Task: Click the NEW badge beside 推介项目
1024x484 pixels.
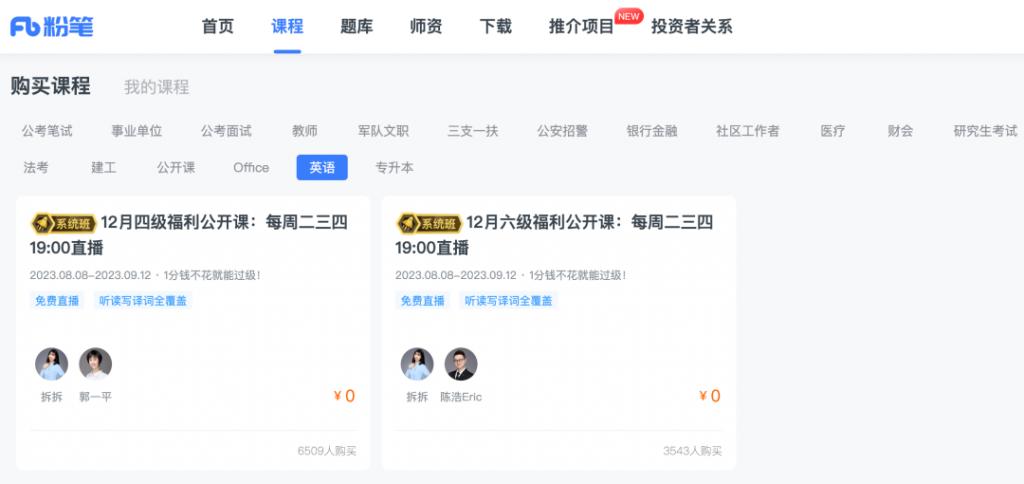Action: tap(628, 16)
